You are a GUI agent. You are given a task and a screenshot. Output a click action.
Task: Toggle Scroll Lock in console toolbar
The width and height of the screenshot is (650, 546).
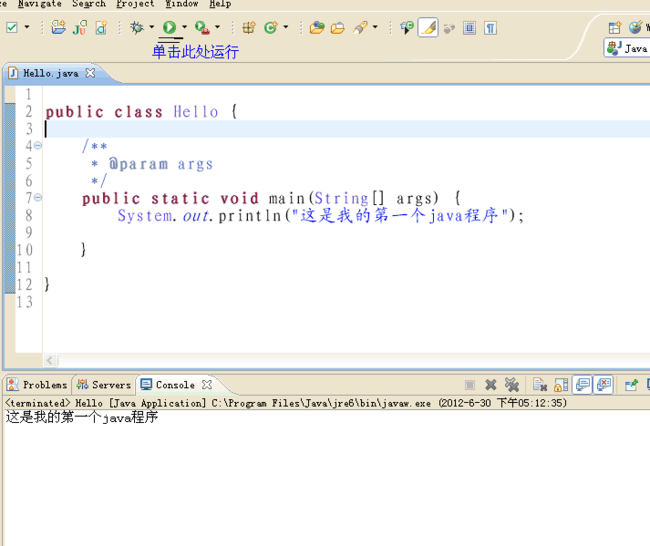tap(561, 385)
